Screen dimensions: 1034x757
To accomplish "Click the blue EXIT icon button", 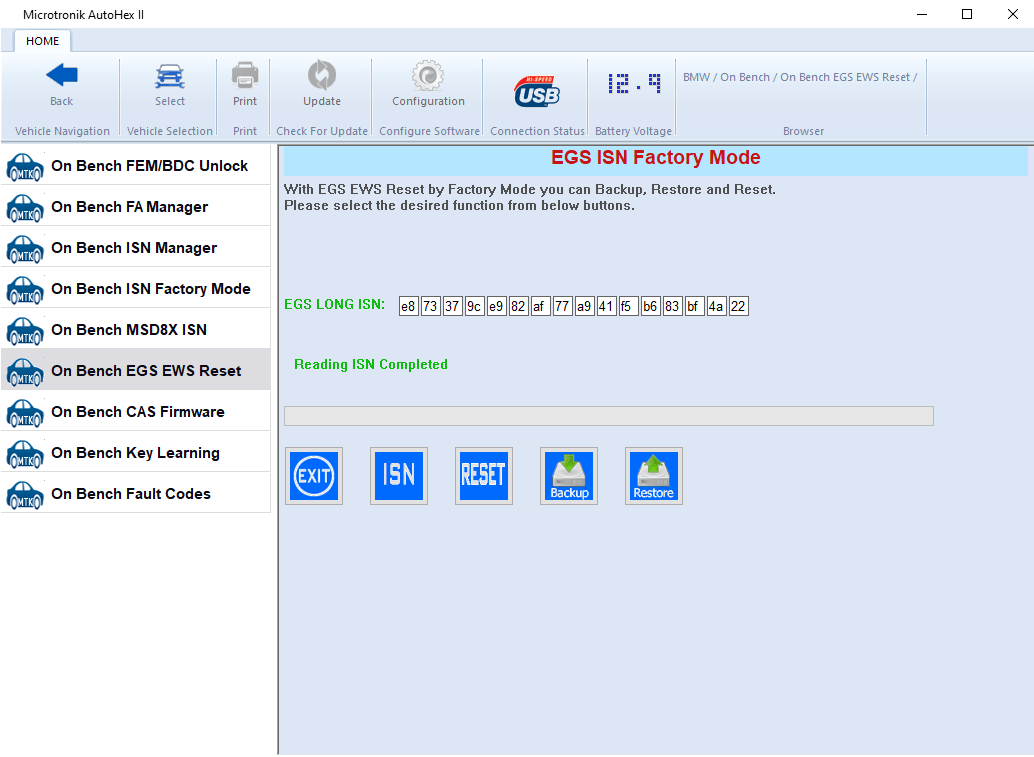I will point(314,476).
